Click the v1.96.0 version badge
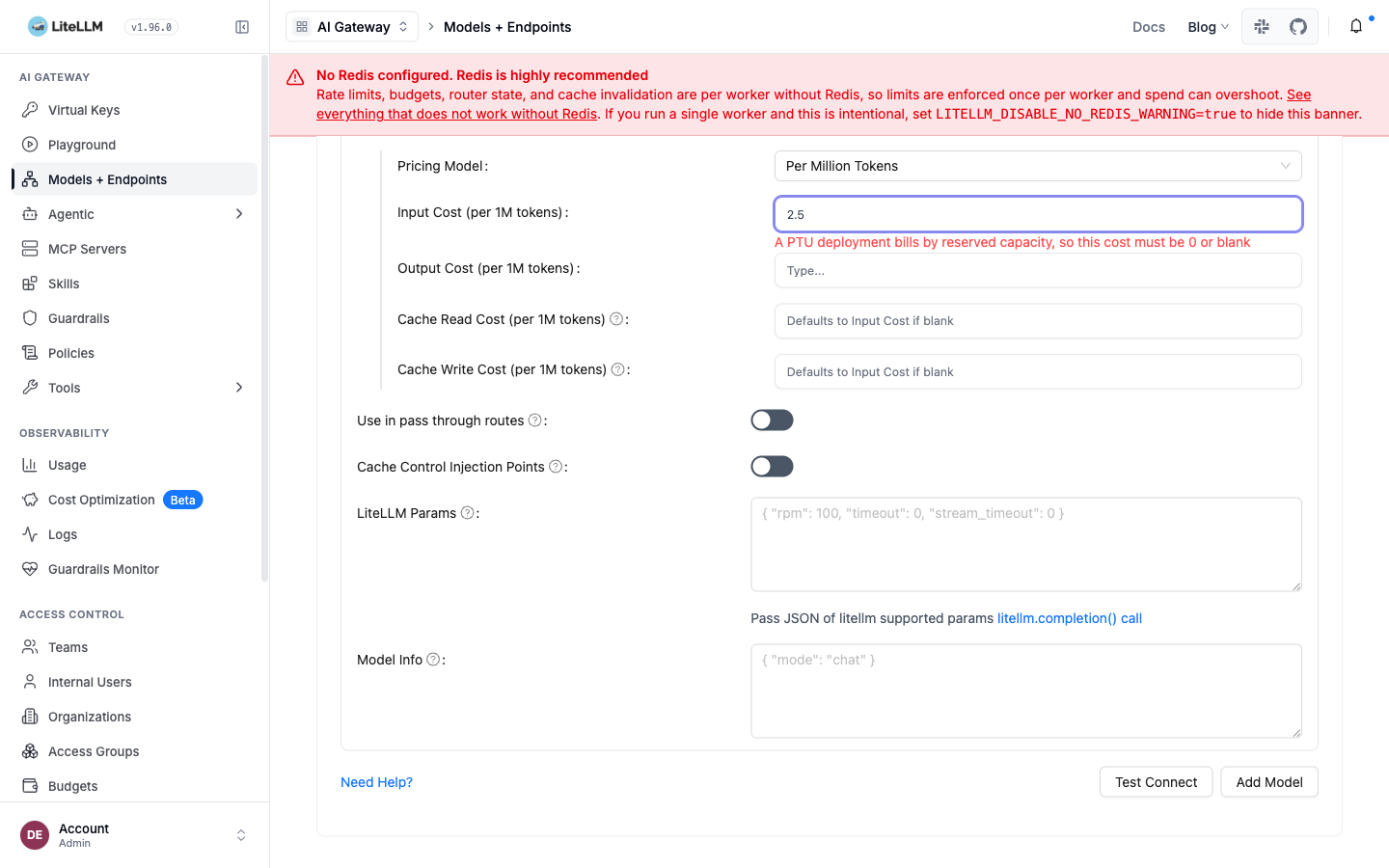Image resolution: width=1389 pixels, height=868 pixels. (151, 27)
